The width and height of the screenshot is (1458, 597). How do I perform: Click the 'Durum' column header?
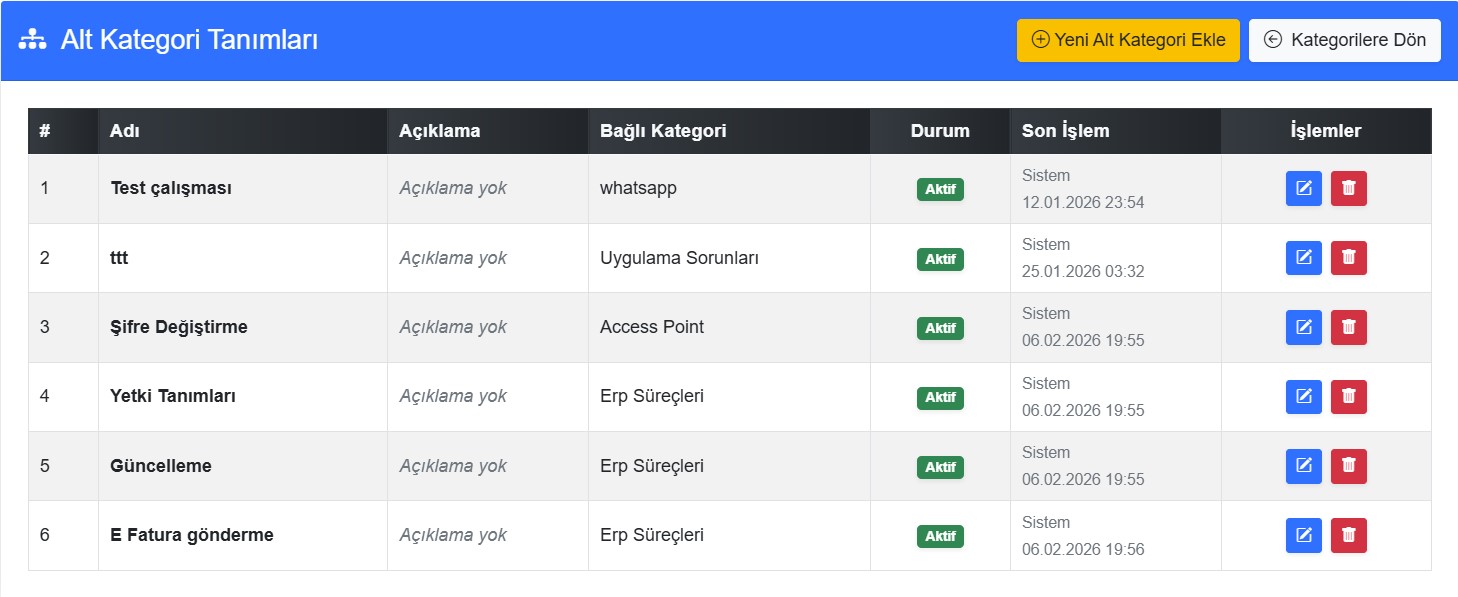tap(940, 131)
